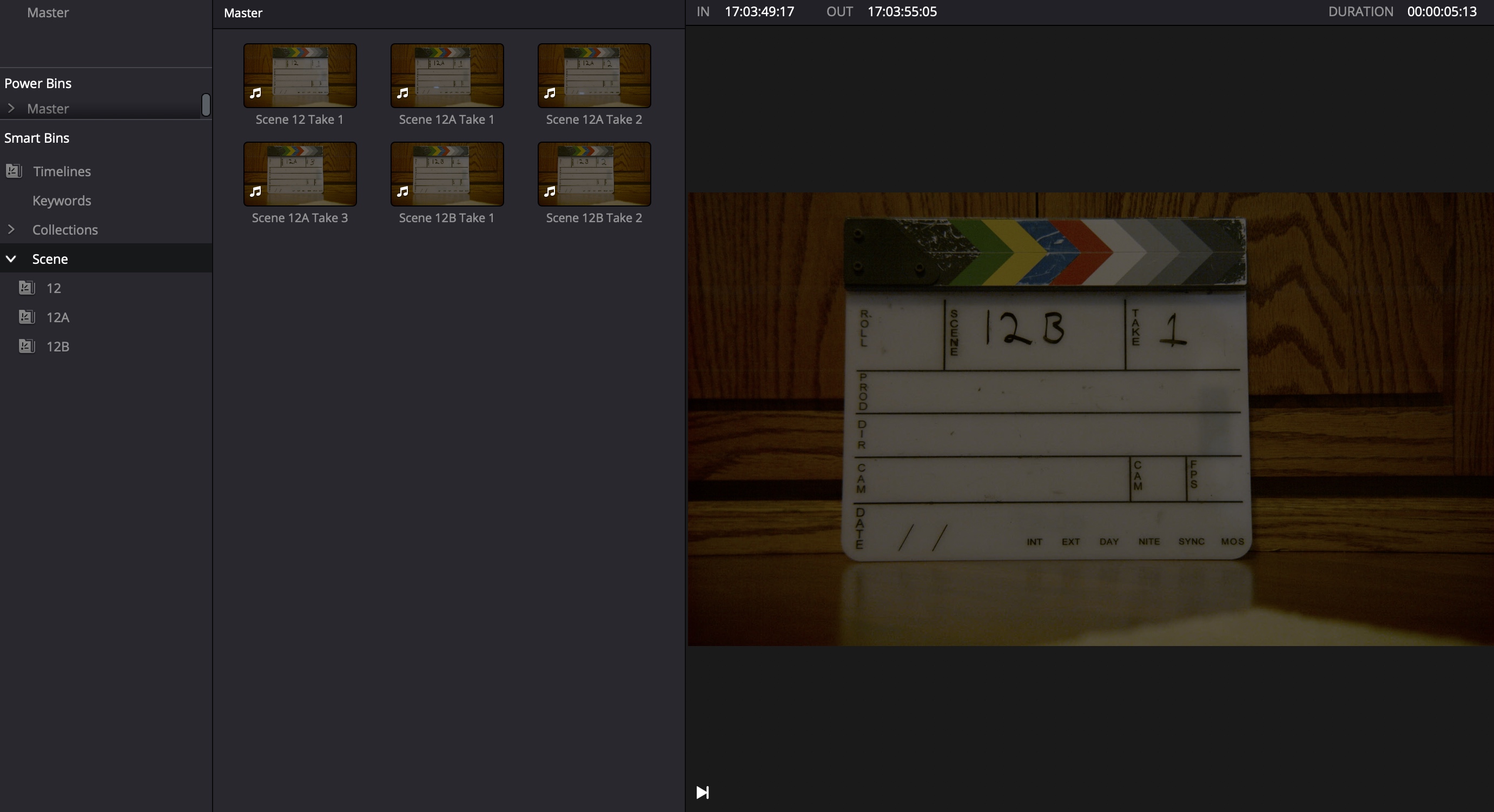Screen dimensions: 1494x812
Task: Select the top Master bin in sidebar
Action: [48, 12]
